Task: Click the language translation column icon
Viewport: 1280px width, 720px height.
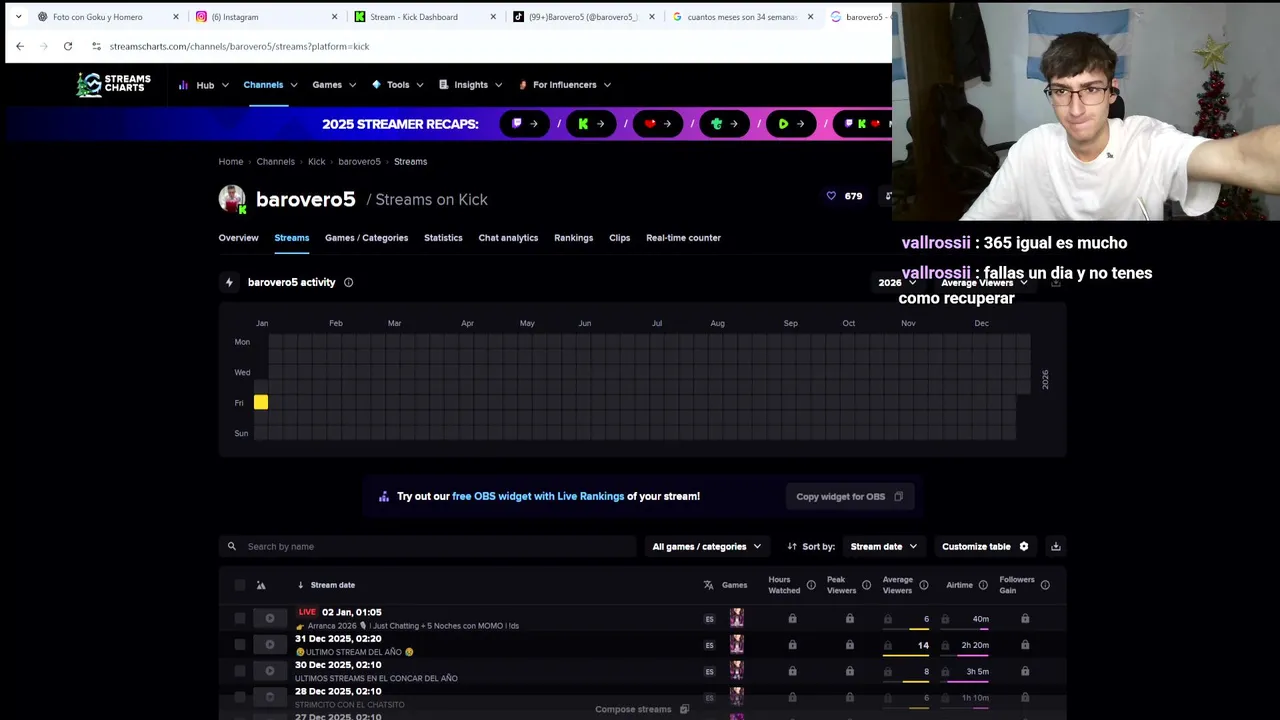Action: (x=708, y=585)
